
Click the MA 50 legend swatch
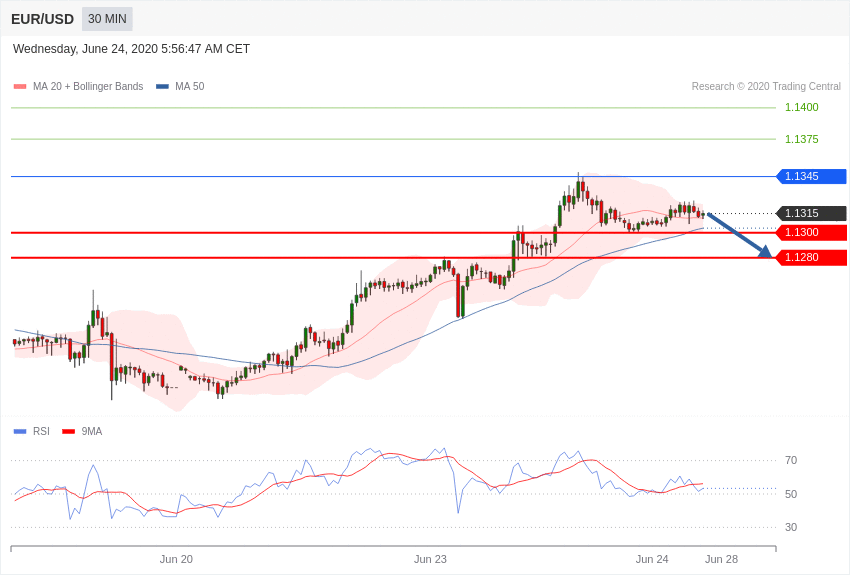[x=162, y=87]
